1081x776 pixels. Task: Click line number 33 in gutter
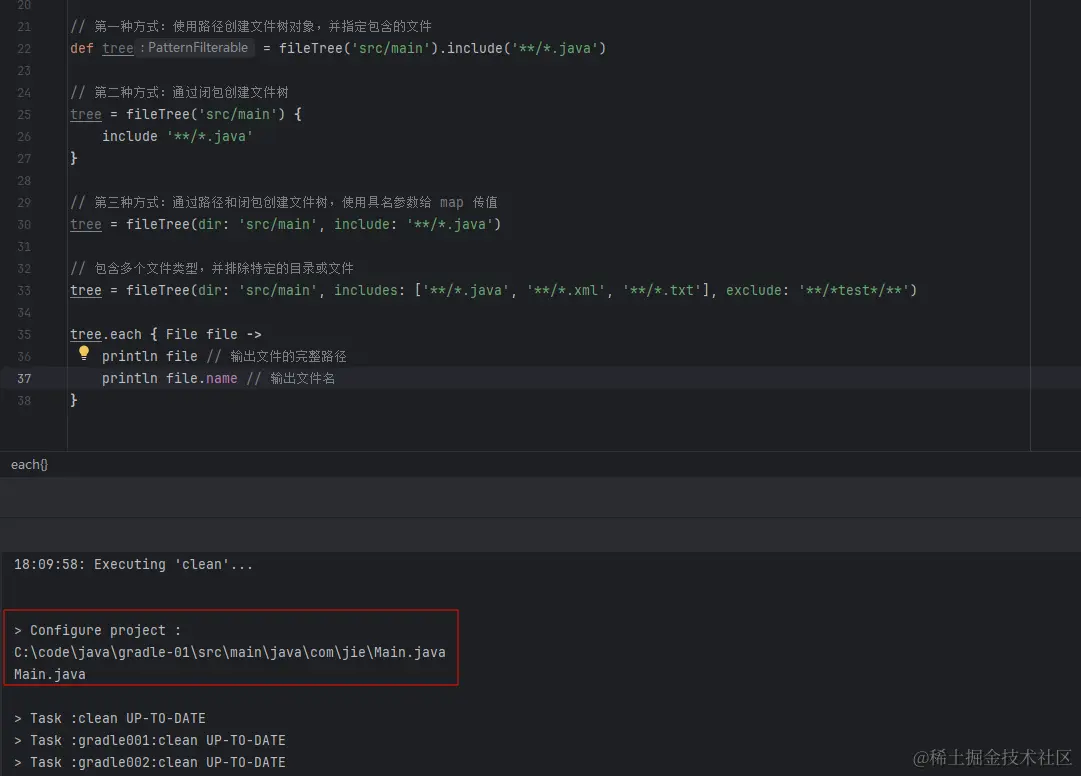click(24, 290)
